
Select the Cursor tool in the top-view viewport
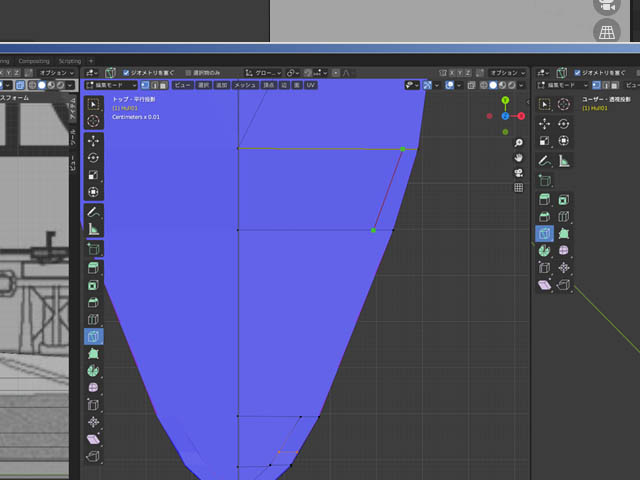[93, 121]
